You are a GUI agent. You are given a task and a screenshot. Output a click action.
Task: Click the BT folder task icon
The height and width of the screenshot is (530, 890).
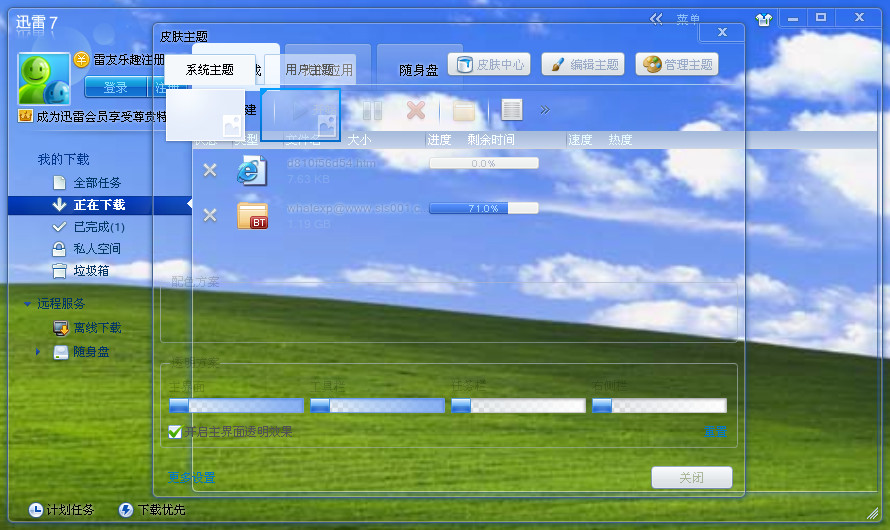coord(253,216)
